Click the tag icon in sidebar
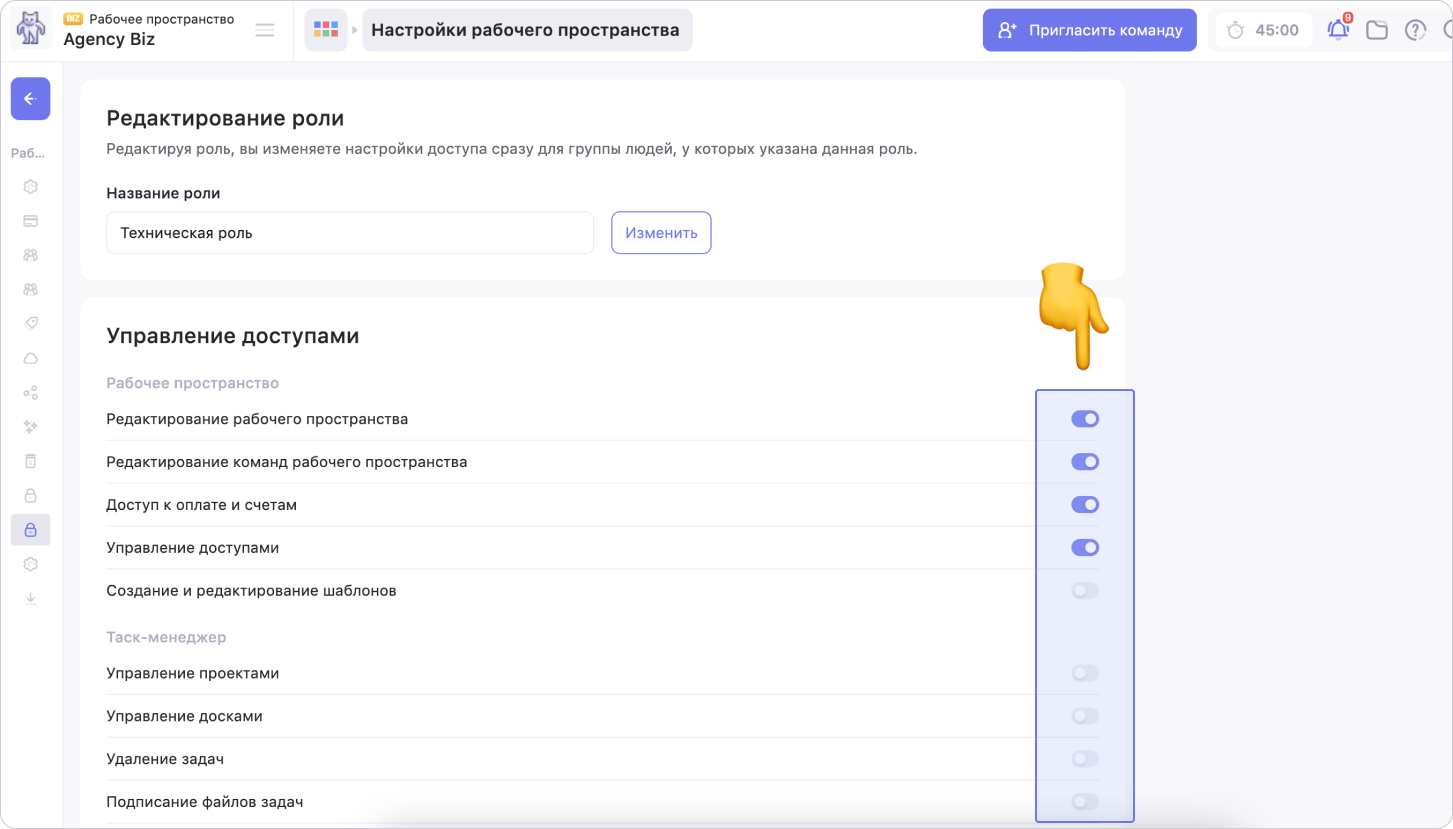 tap(30, 323)
